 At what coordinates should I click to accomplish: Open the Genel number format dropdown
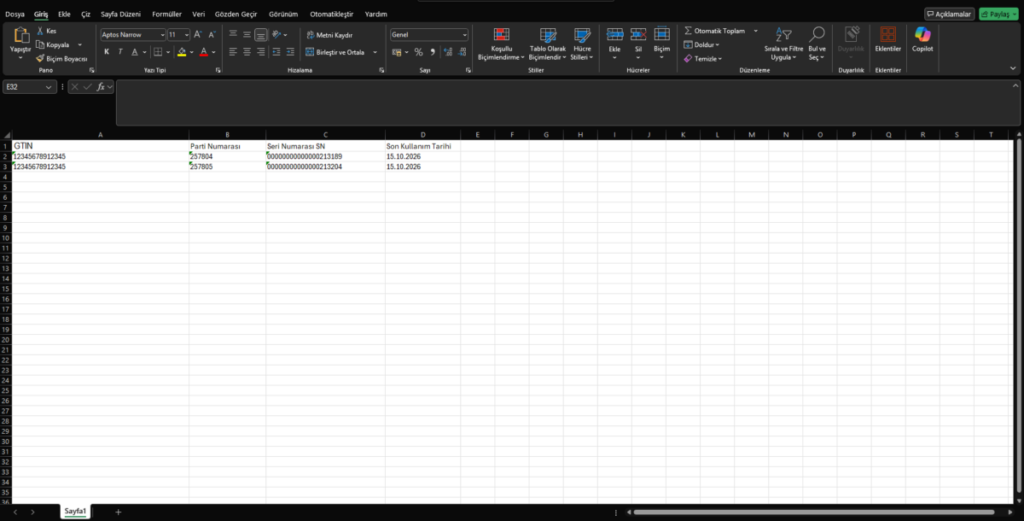point(464,35)
